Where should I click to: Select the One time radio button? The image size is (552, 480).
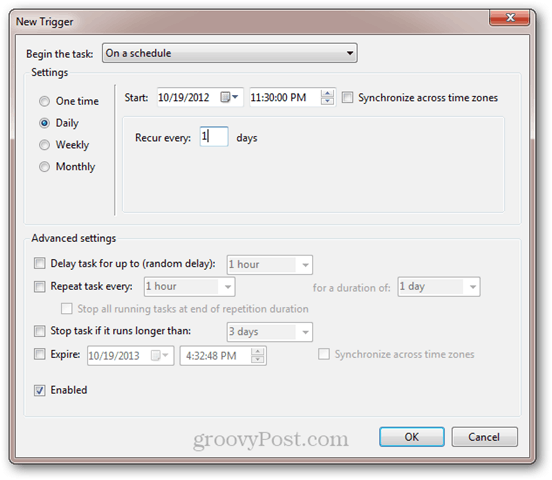[x=44, y=101]
